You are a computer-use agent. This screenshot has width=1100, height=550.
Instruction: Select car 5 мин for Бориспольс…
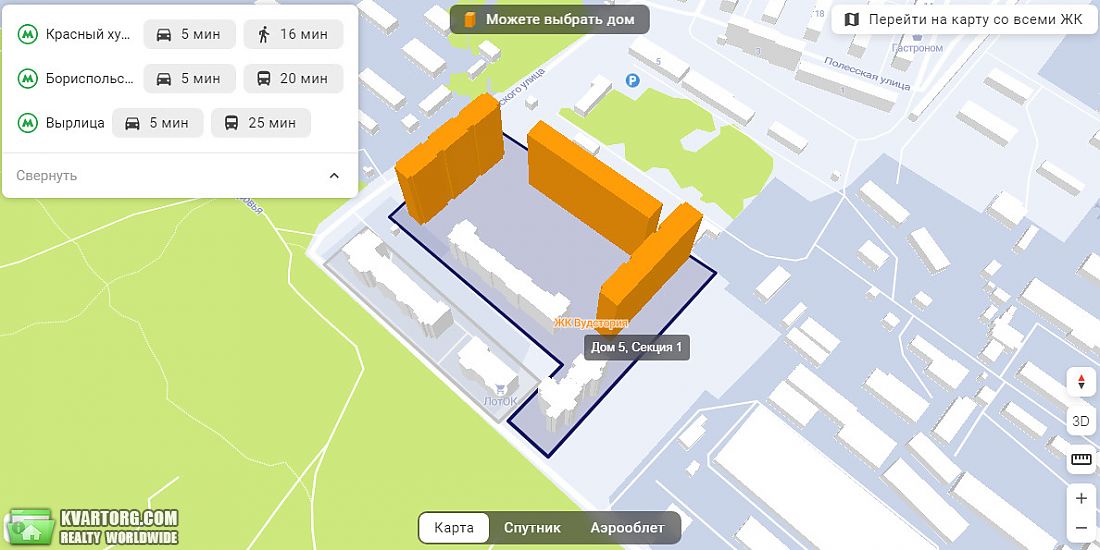pyautogui.click(x=189, y=79)
